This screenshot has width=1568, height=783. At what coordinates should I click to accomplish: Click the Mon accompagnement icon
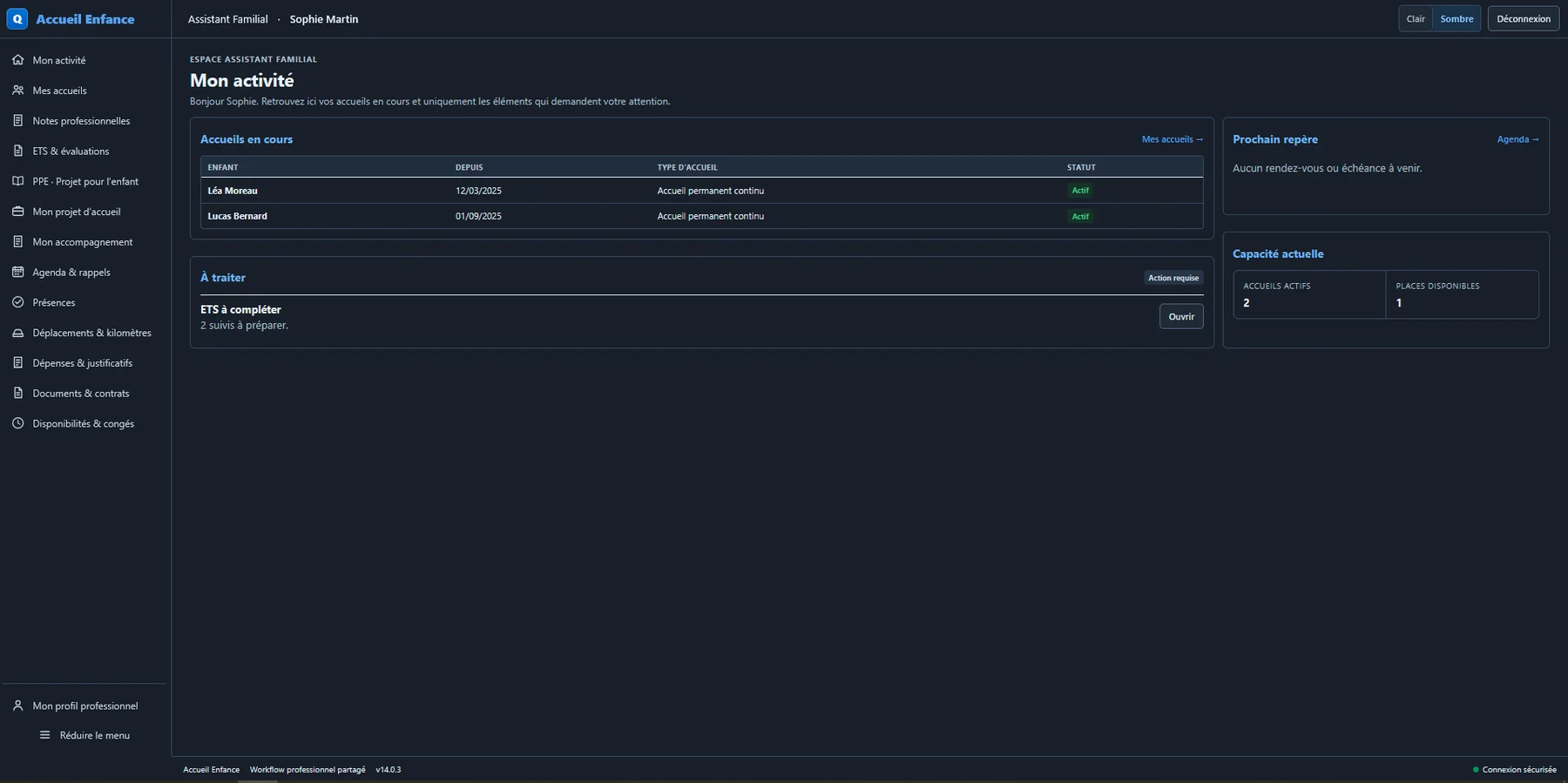click(x=17, y=242)
